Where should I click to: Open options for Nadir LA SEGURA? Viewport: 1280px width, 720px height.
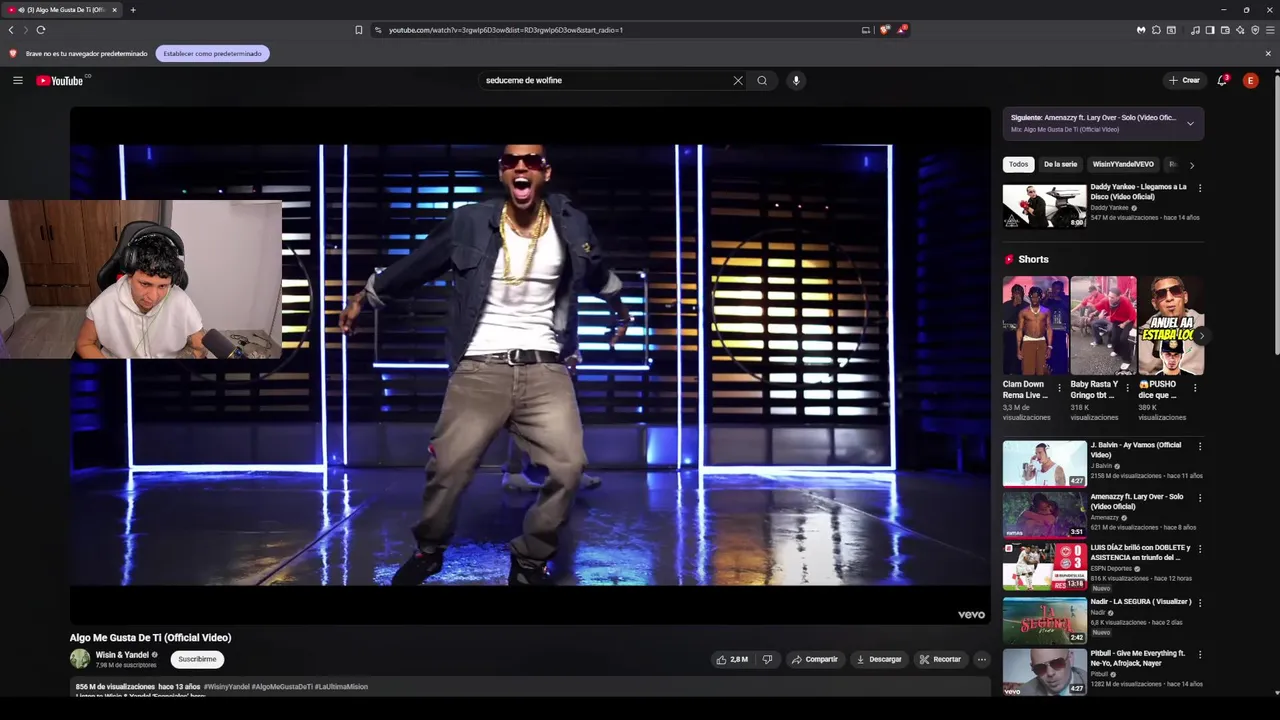tap(1200, 603)
